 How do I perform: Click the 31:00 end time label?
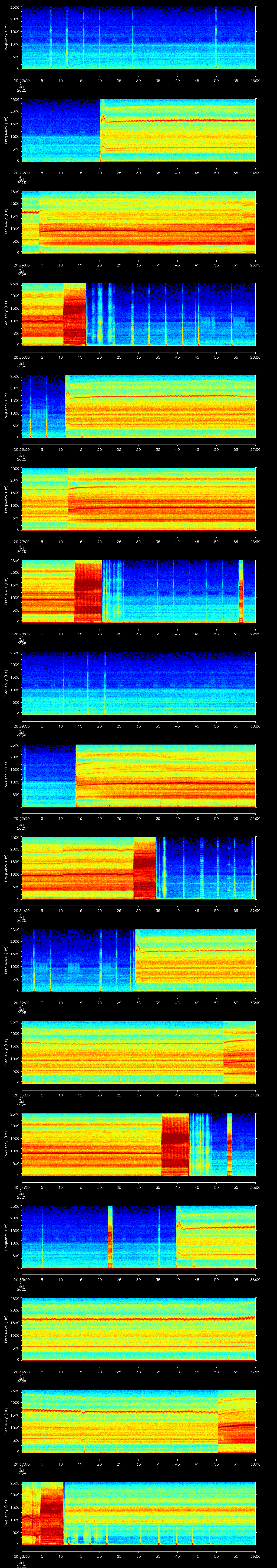tap(255, 818)
